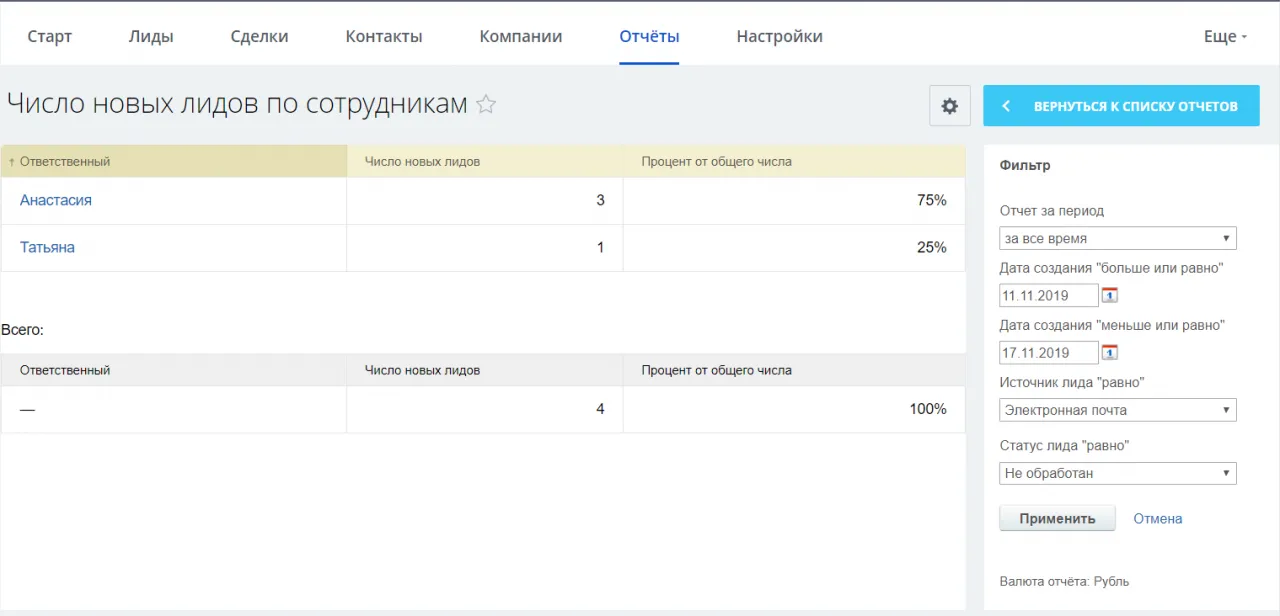Mark the report as favorite with the star

coord(486,104)
